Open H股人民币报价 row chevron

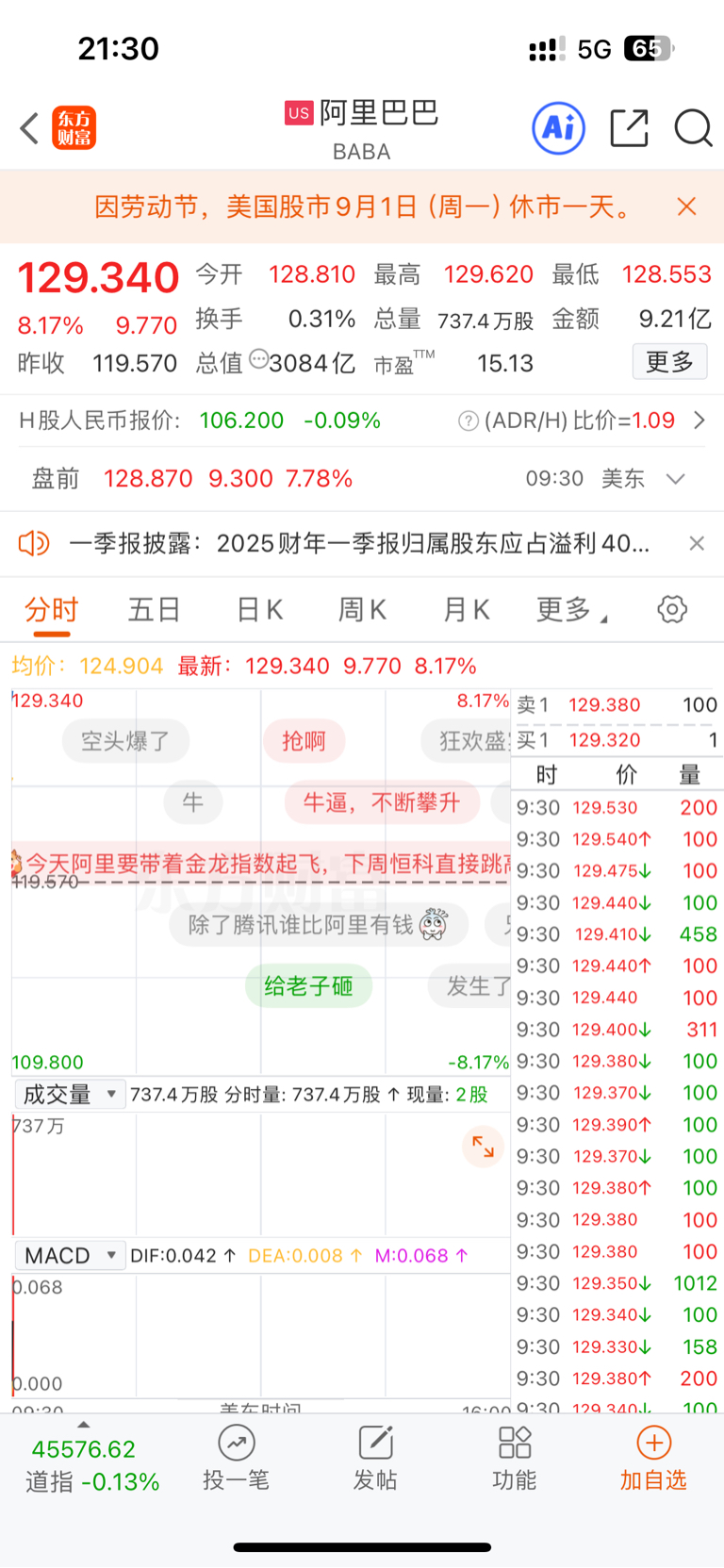tap(699, 421)
